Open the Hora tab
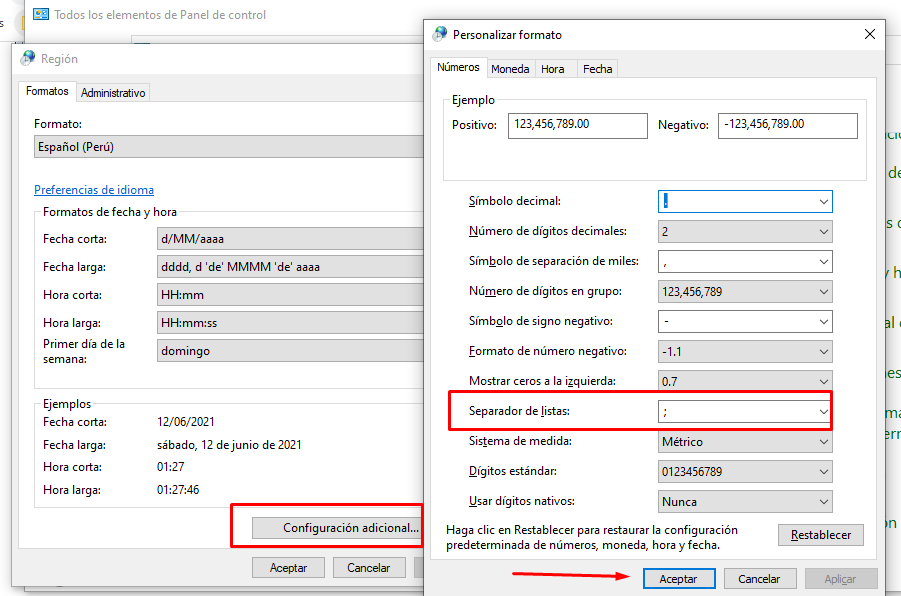 click(553, 69)
